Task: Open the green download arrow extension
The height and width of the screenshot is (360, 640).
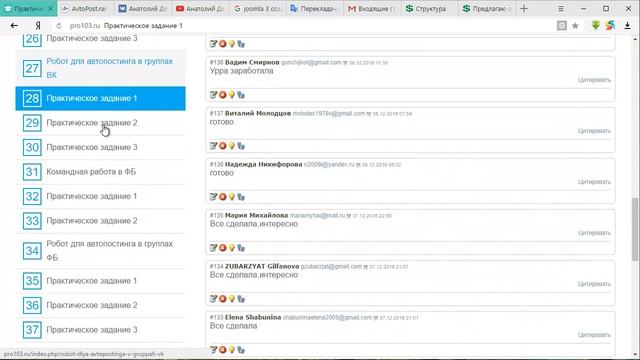Action: (x=596, y=25)
